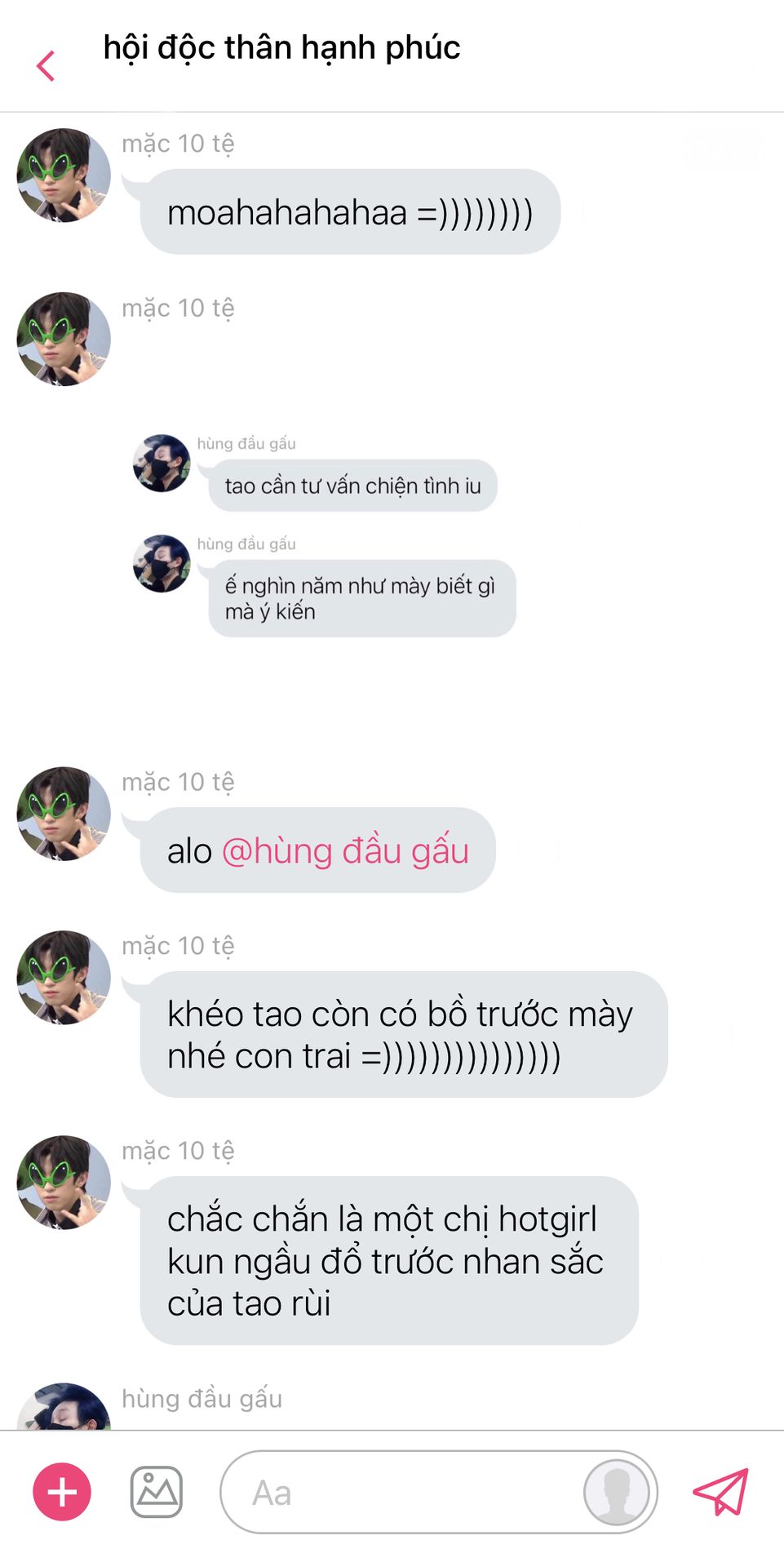Select the khéo tao còn có bồ bubble
This screenshot has width=784, height=1567.
tap(404, 1034)
